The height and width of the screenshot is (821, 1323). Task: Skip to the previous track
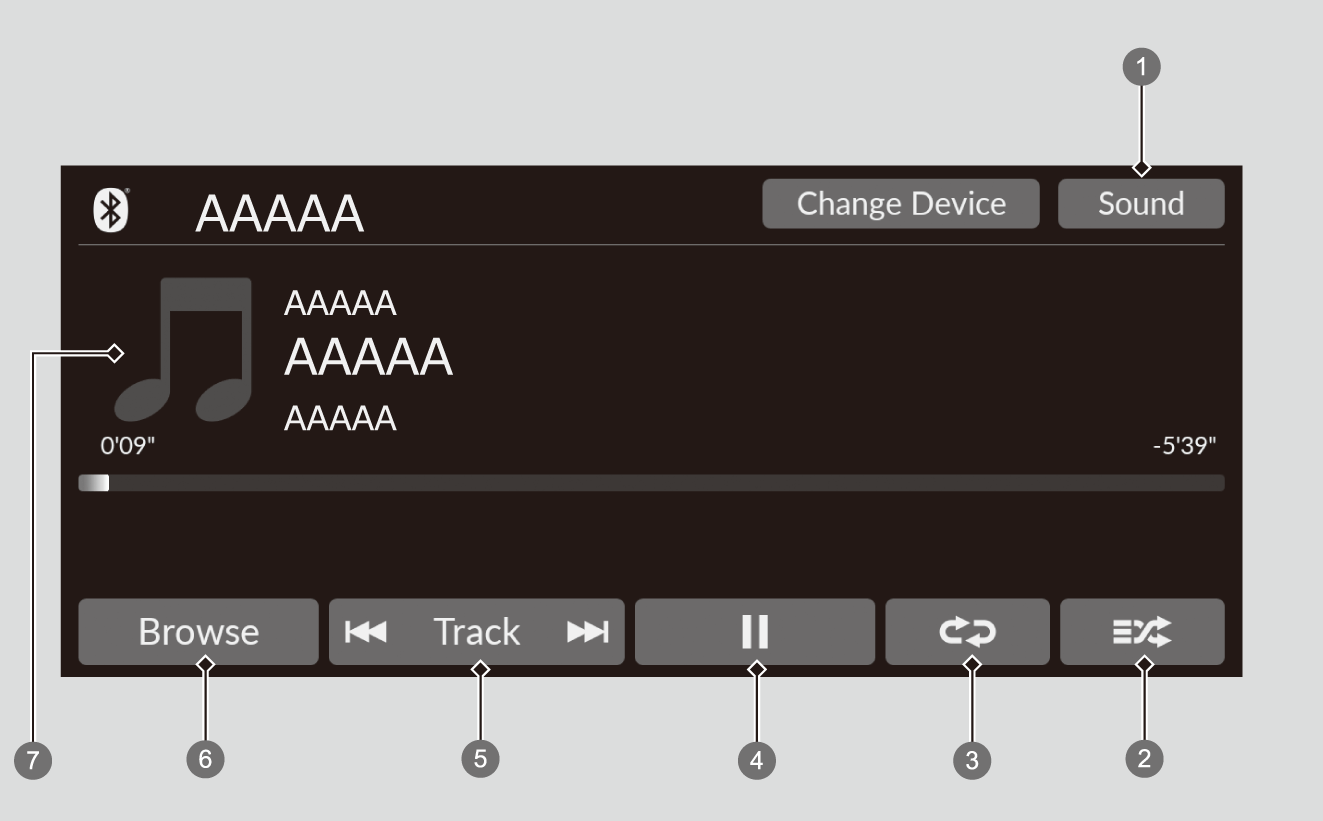coord(364,632)
